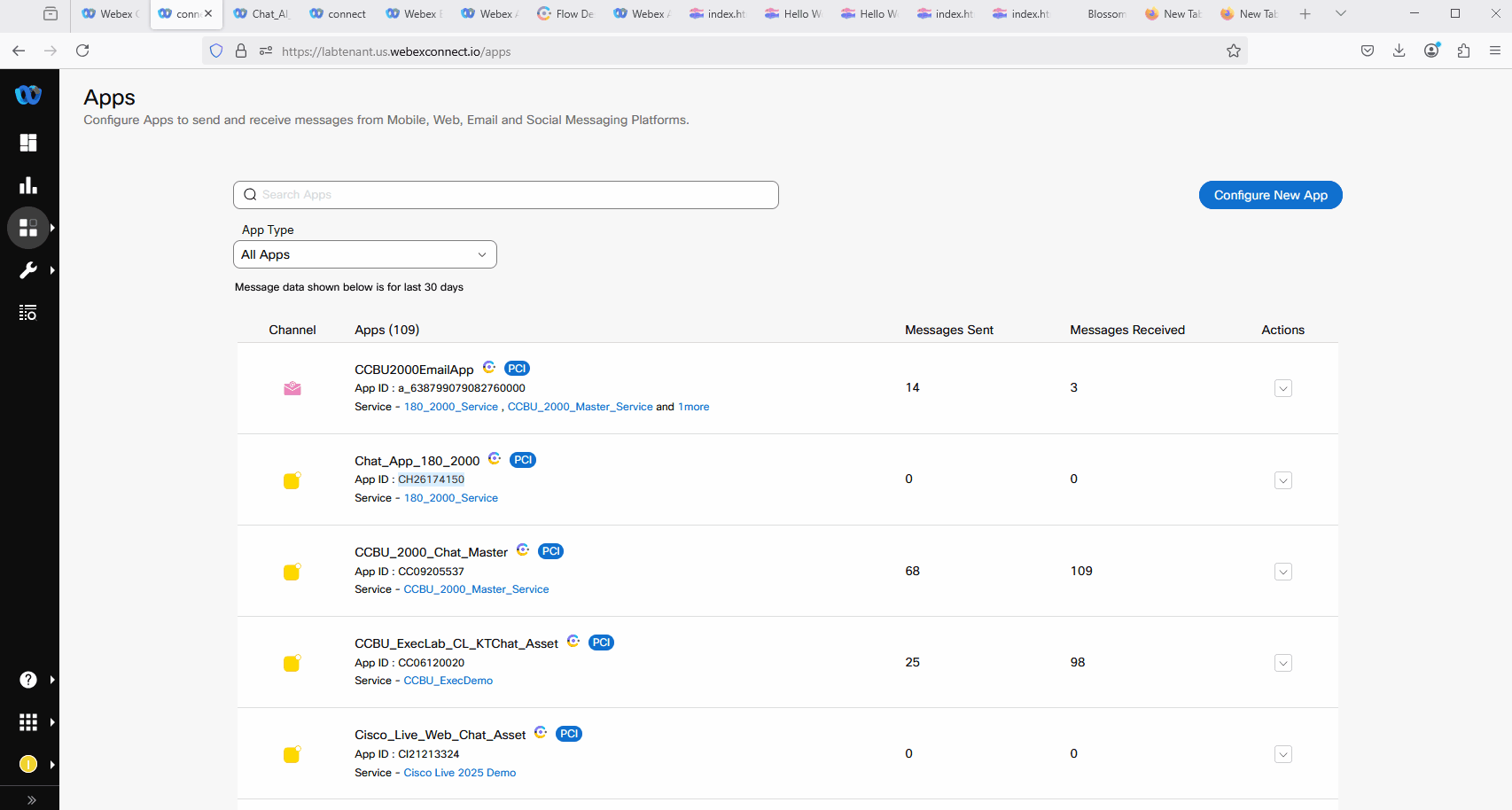Open the help question mark icon

[28, 680]
